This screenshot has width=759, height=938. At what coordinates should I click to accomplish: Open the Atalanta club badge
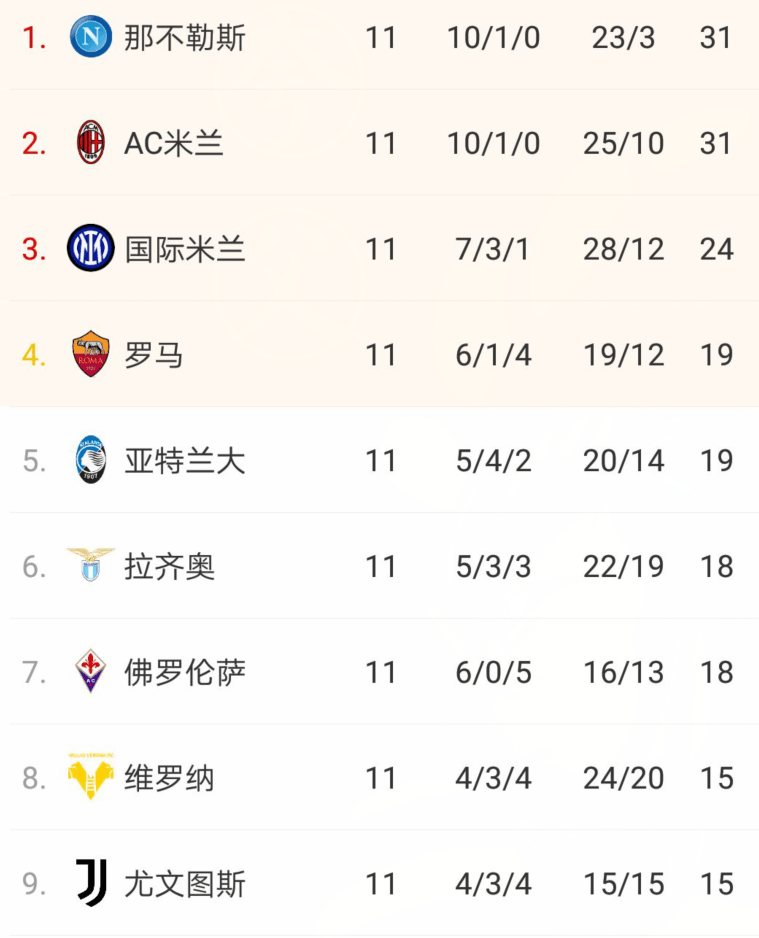pos(91,460)
